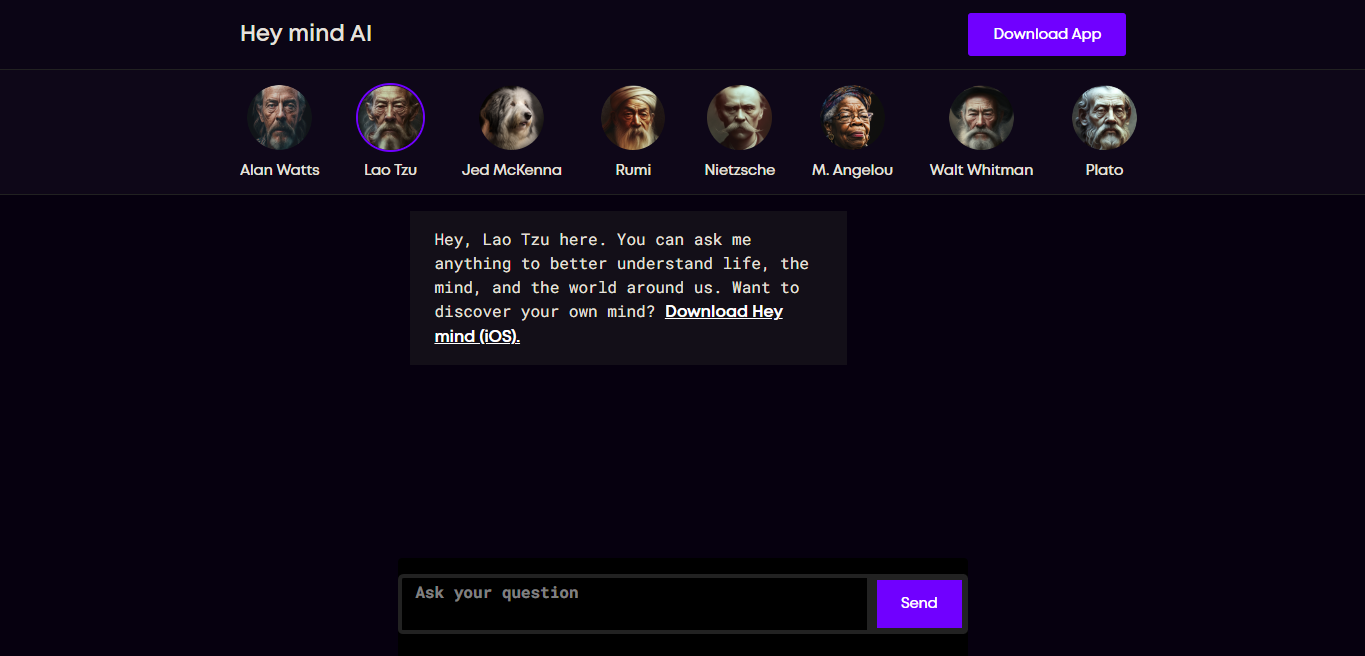Image resolution: width=1365 pixels, height=656 pixels.
Task: Switch to the Nietzsche portrait
Action: 740,118
